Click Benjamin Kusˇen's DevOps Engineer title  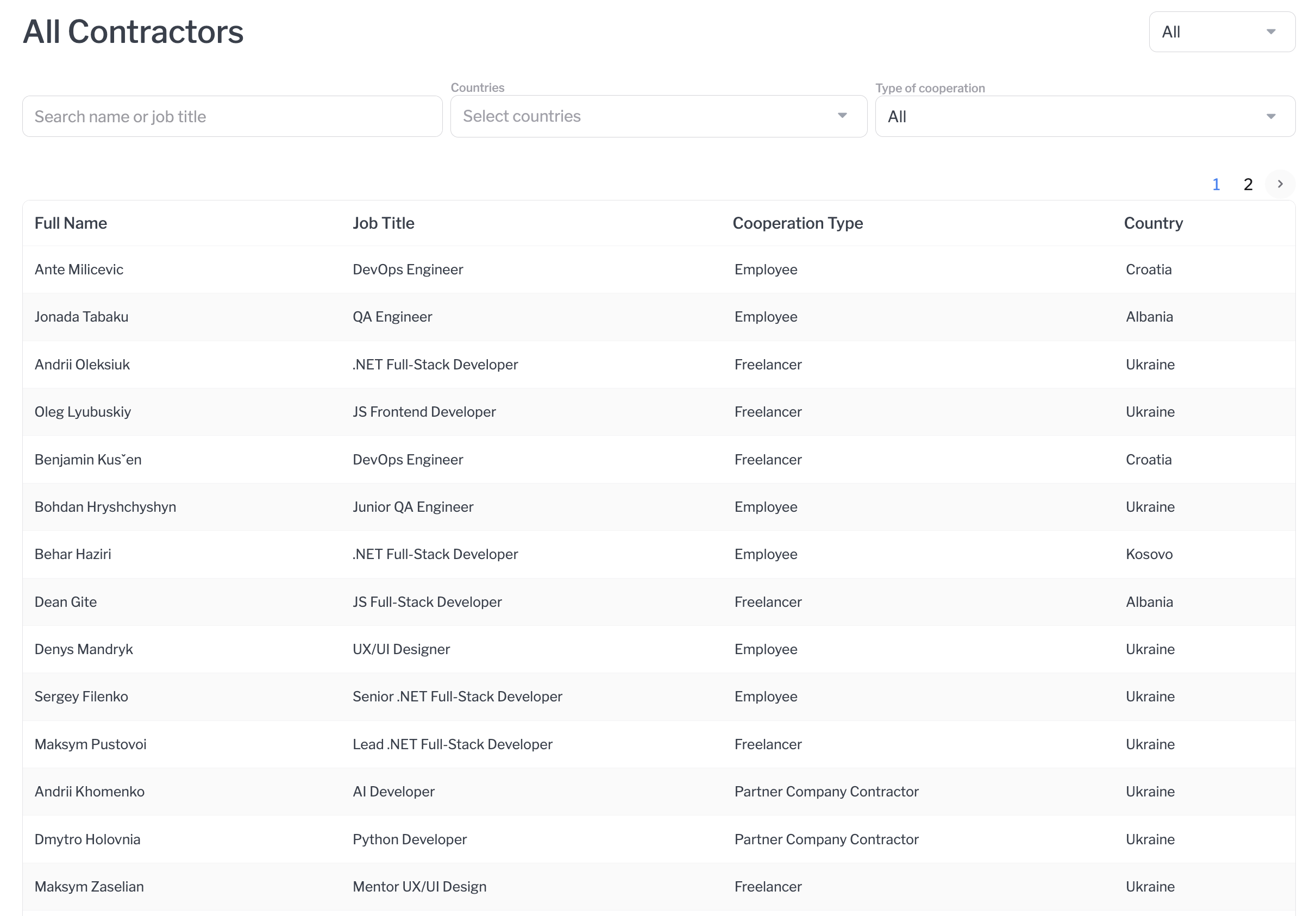[408, 460]
